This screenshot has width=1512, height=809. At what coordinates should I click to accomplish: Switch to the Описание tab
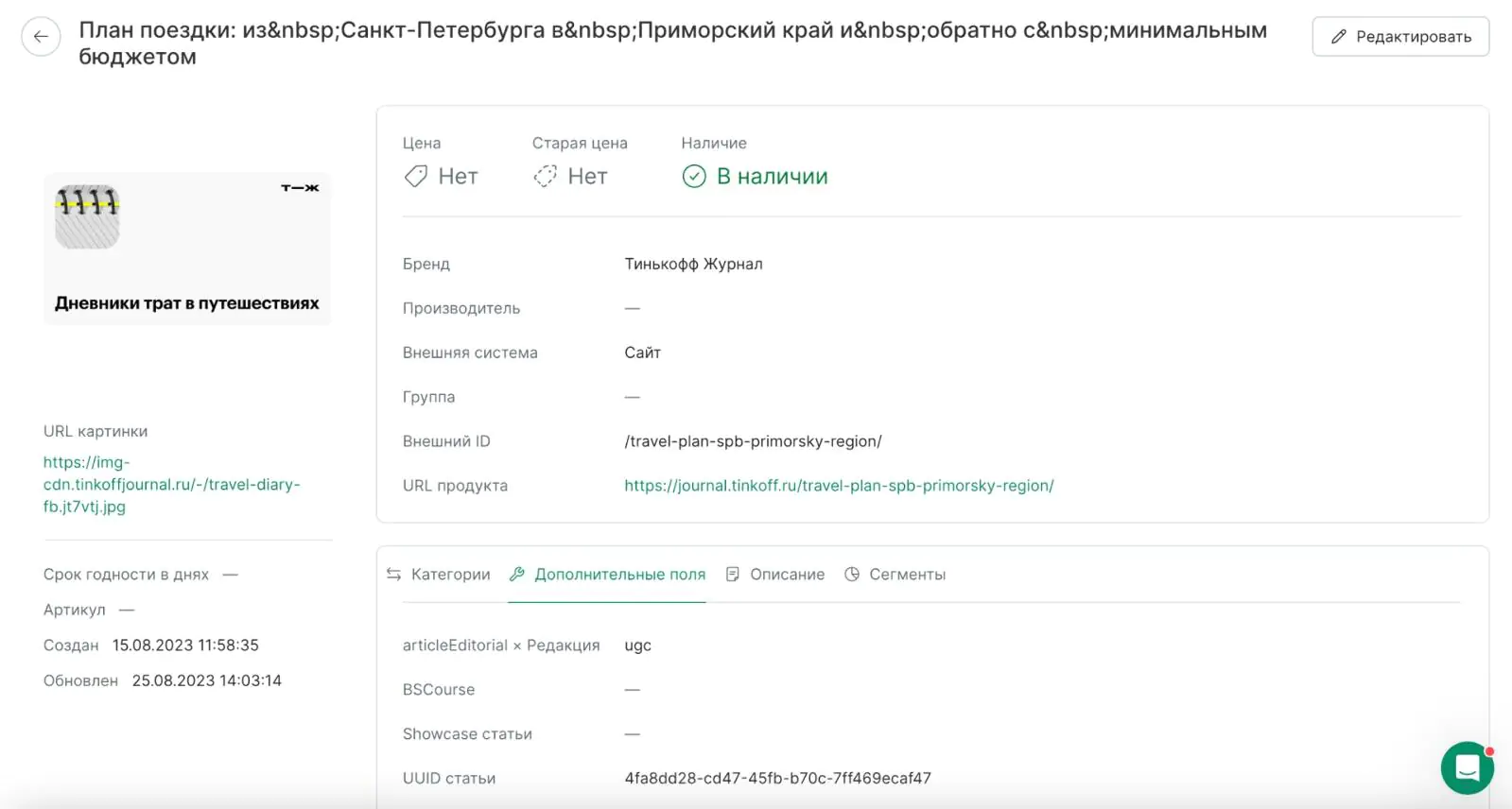click(x=775, y=575)
